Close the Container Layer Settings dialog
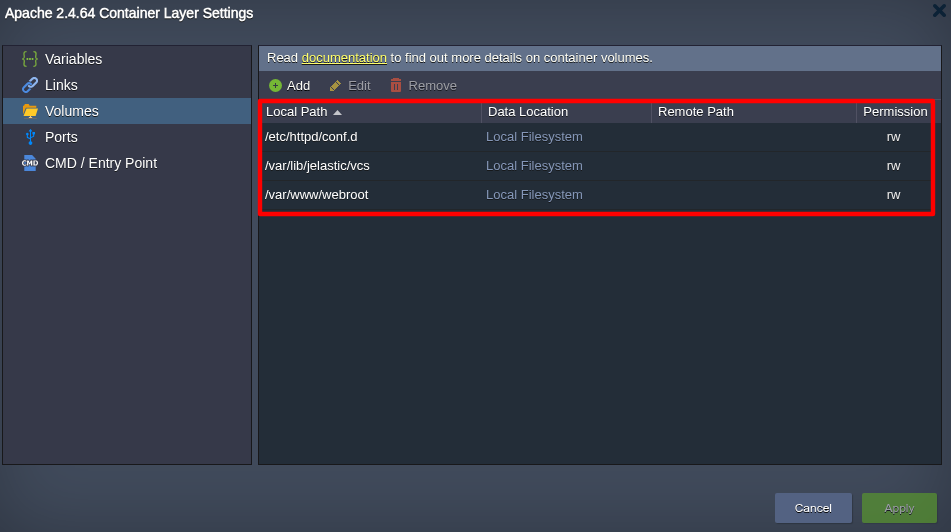The height and width of the screenshot is (532, 951). (939, 11)
